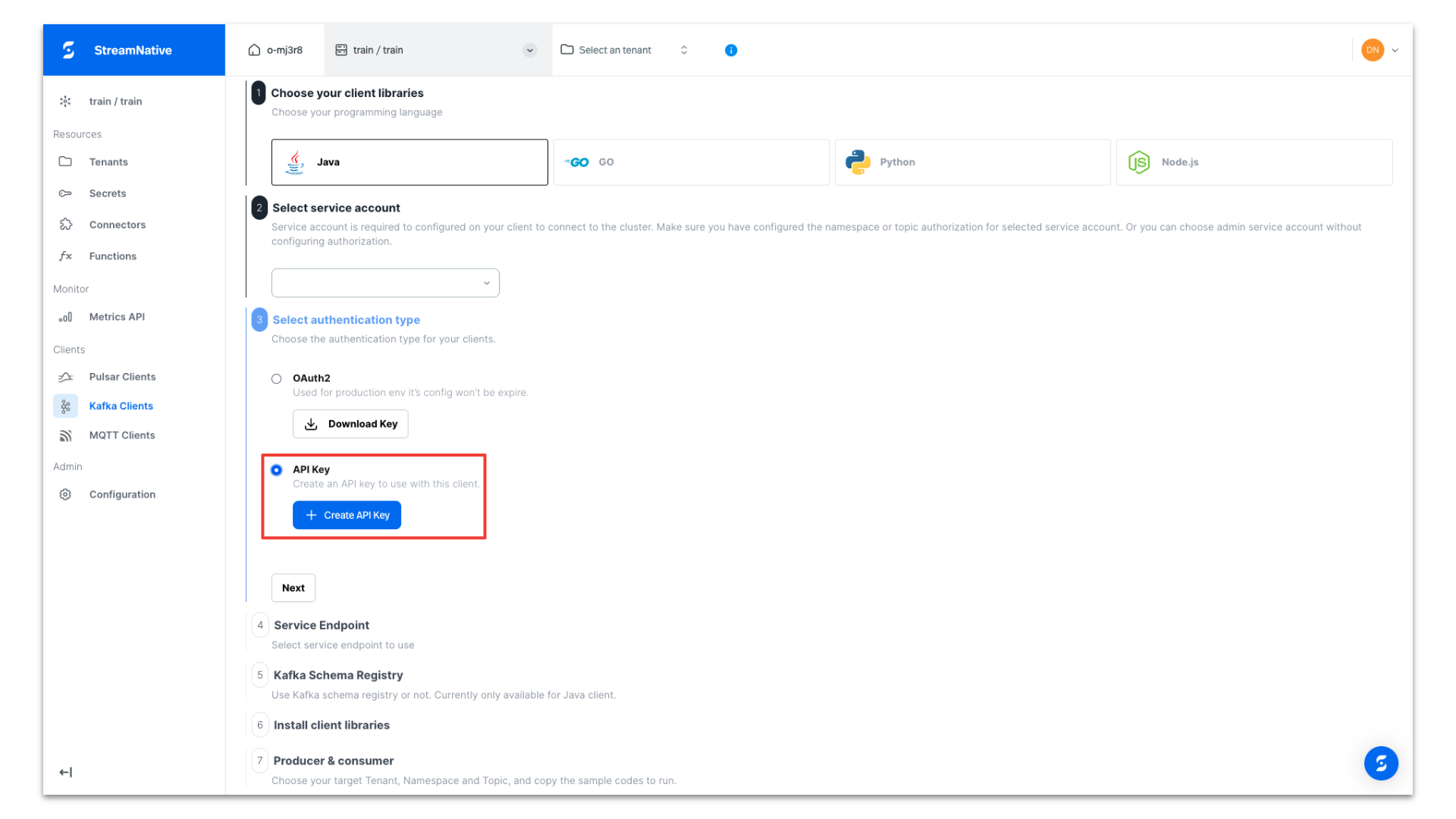The image size is (1456, 819).
Task: Open the Configuration admin page
Action: (x=122, y=494)
